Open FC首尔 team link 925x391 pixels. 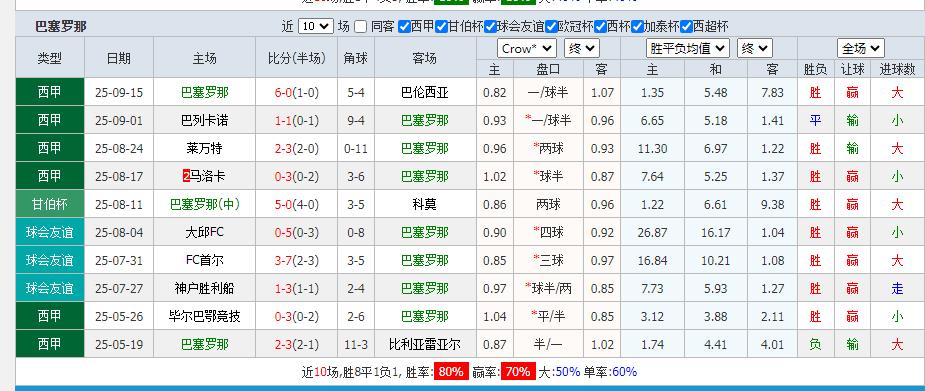coord(204,260)
